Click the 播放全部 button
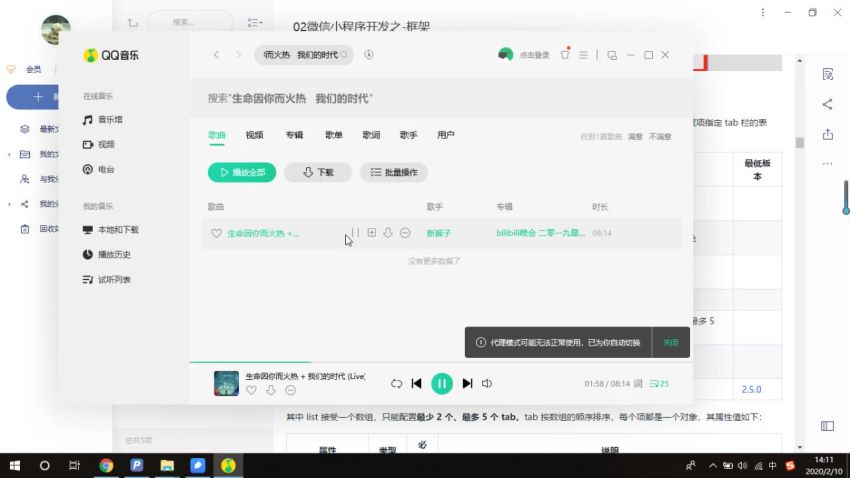This screenshot has height=478, width=850. [242, 172]
